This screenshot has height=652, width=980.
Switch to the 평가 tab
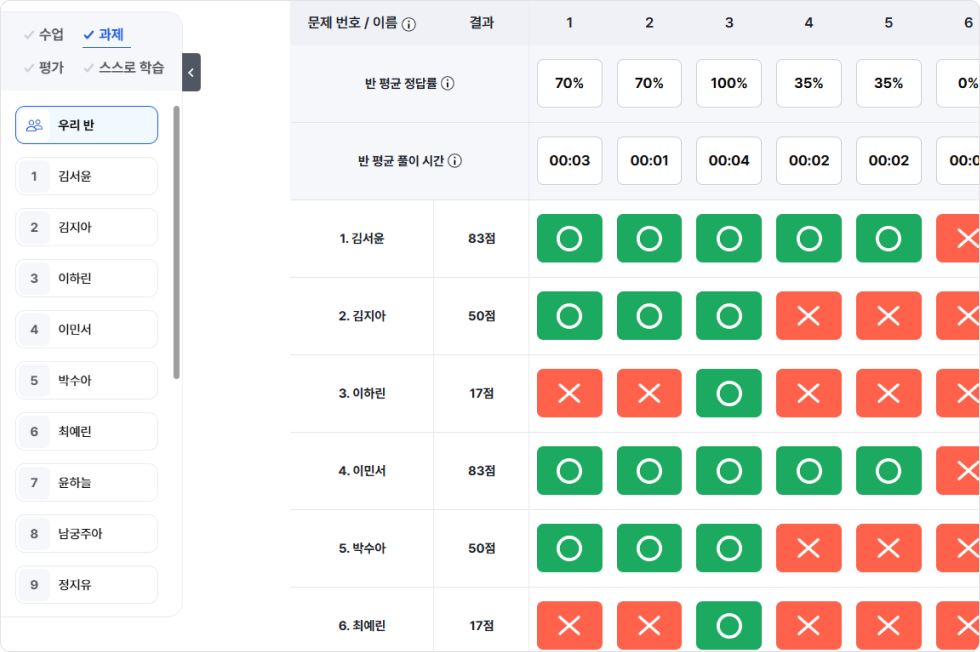pyautogui.click(x=44, y=68)
